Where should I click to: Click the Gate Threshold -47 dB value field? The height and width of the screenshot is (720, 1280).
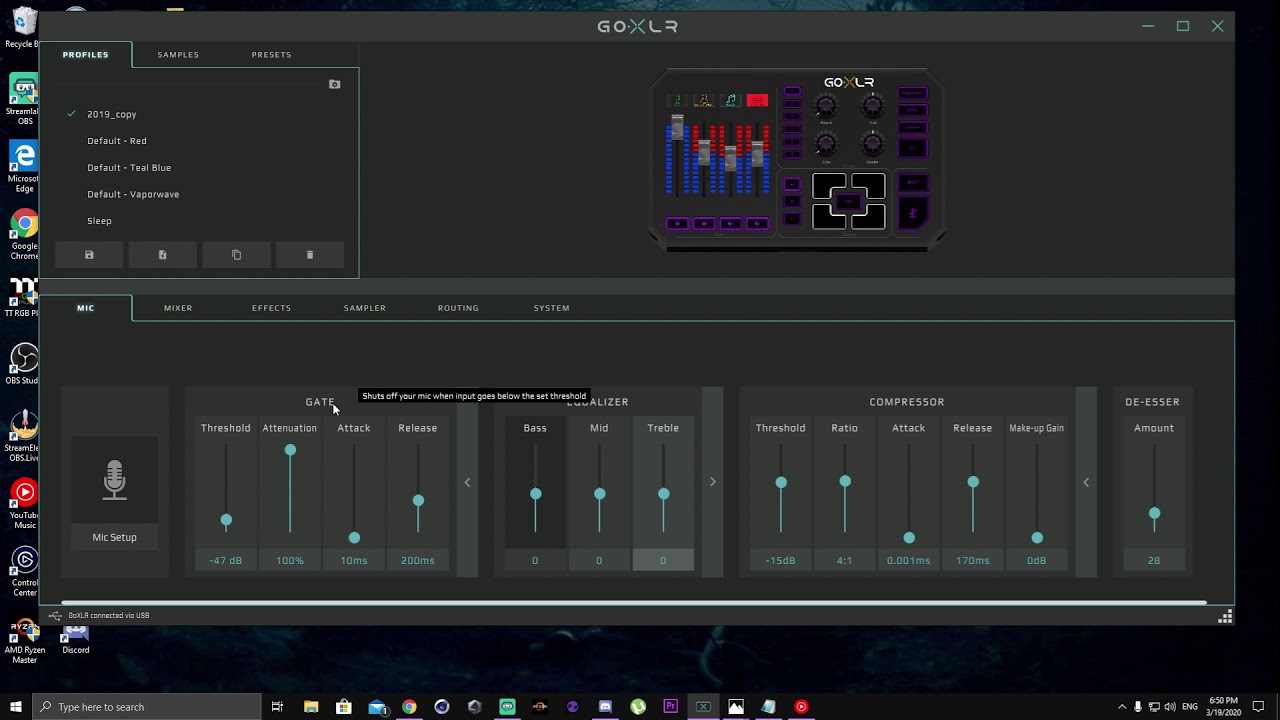pyautogui.click(x=226, y=560)
